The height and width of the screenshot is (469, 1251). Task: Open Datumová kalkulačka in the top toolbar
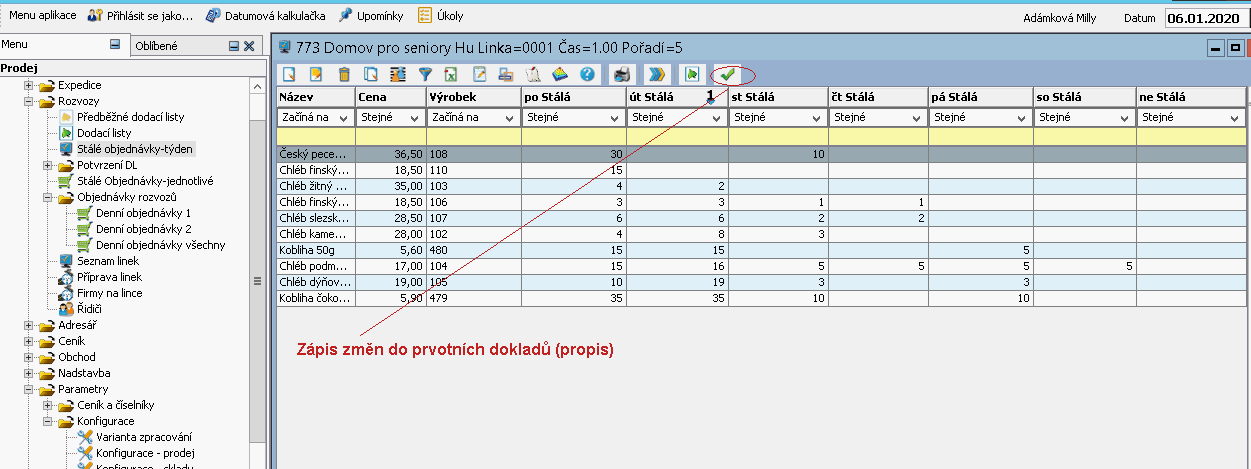pos(265,16)
